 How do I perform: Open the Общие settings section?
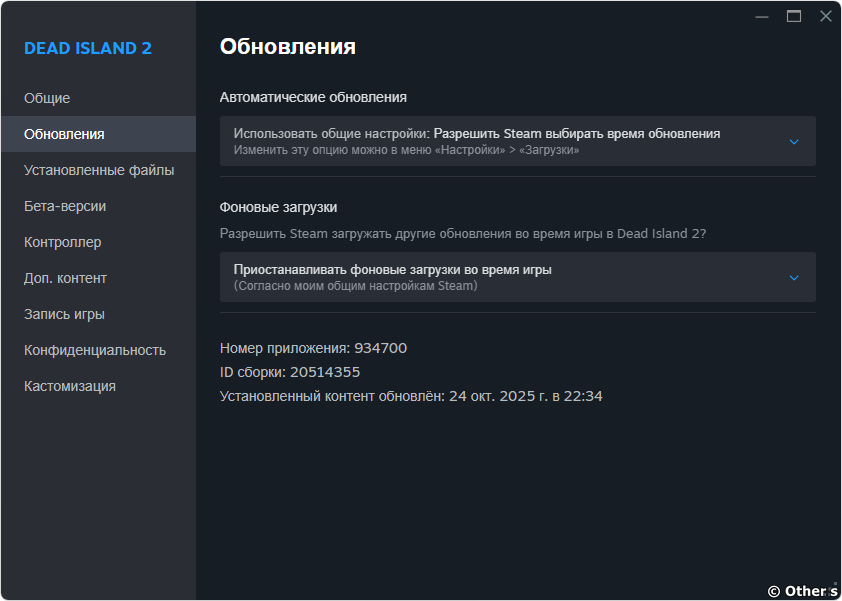[47, 98]
